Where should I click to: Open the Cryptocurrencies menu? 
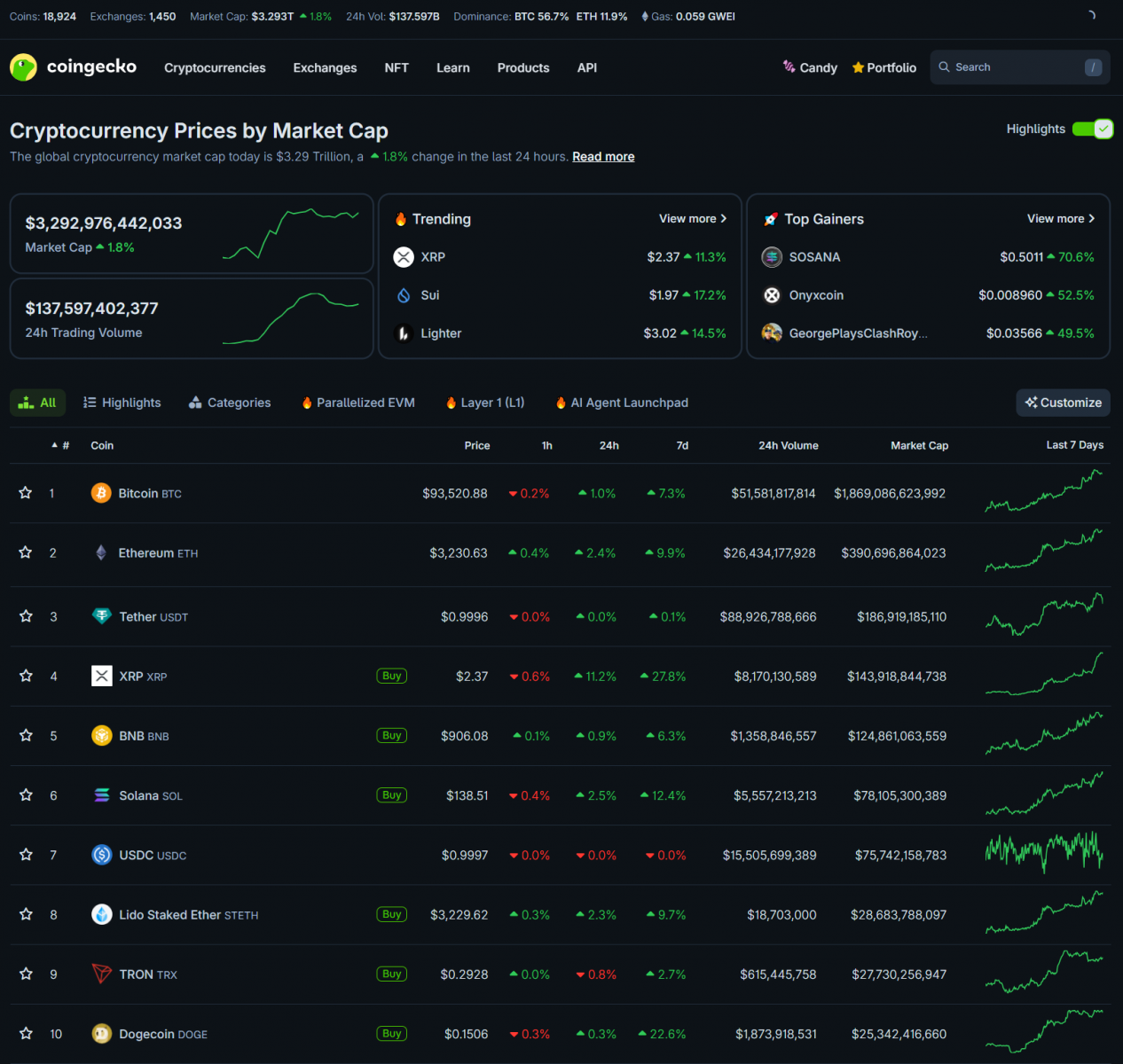click(x=215, y=68)
